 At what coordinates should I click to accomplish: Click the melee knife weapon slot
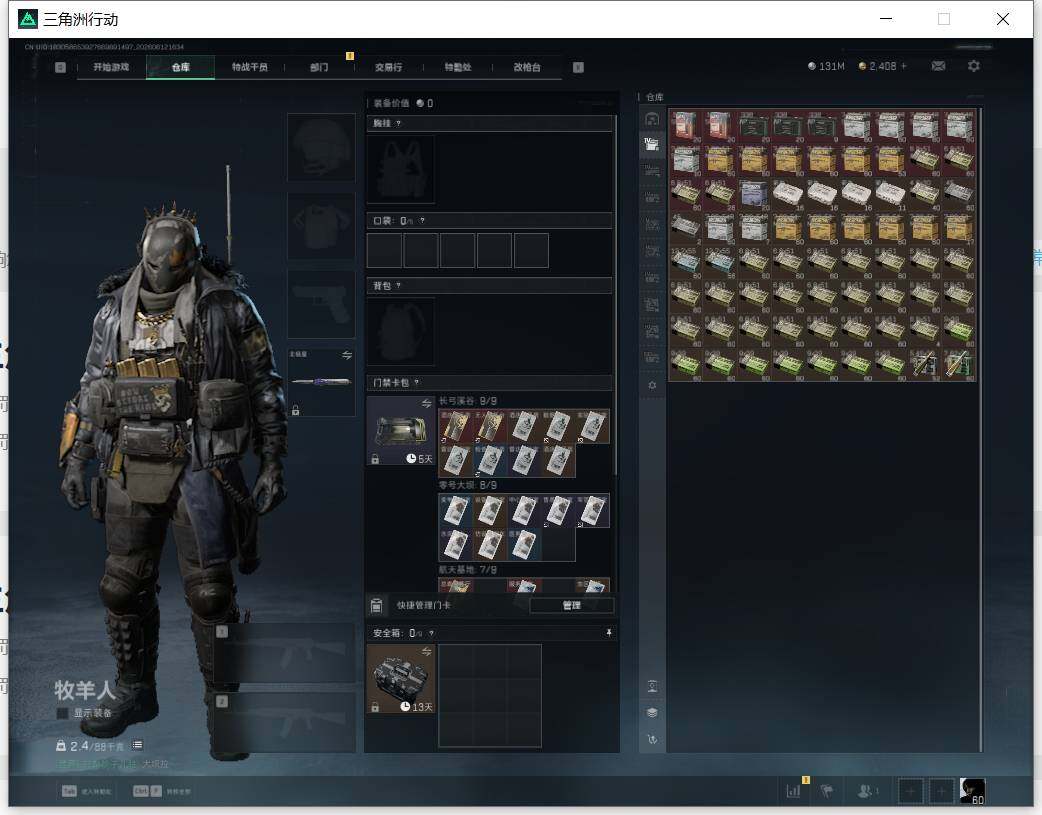321,382
